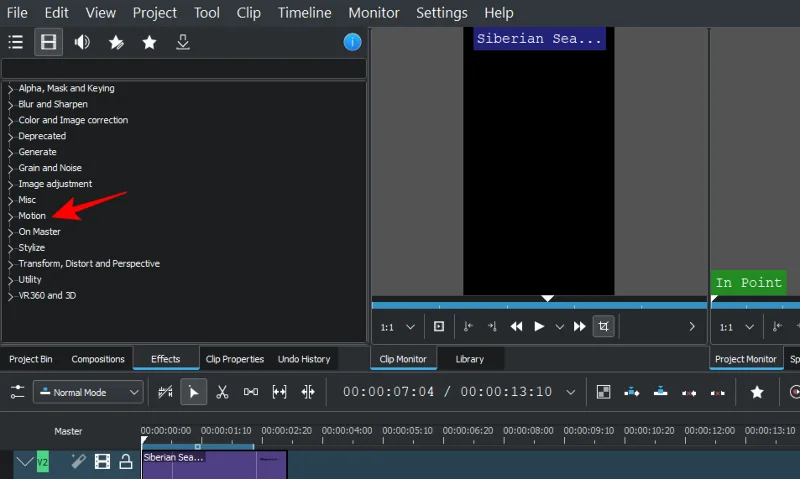Lock the V2 track
Viewport: 800px width, 479px height.
126,462
